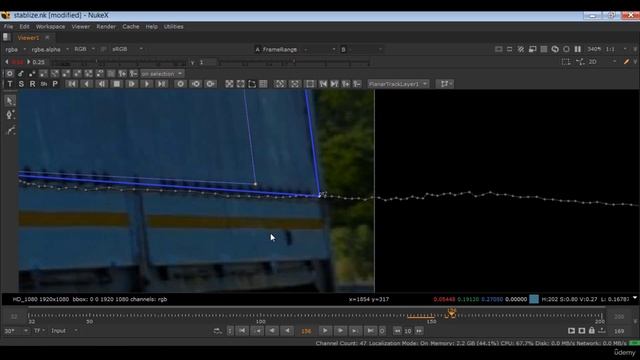Open the Input frame range dropdown

[64, 331]
